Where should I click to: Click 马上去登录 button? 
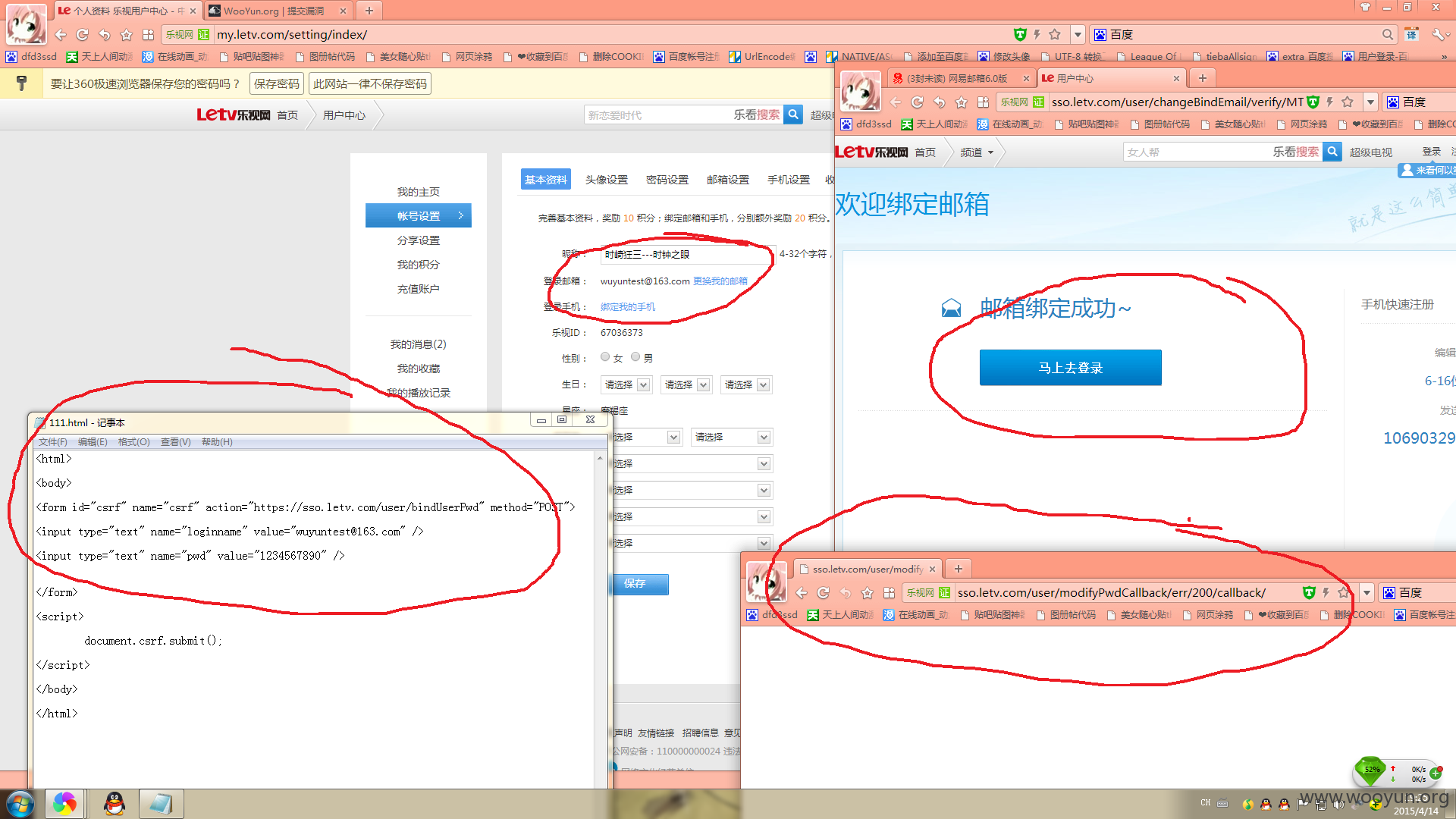coord(1070,368)
